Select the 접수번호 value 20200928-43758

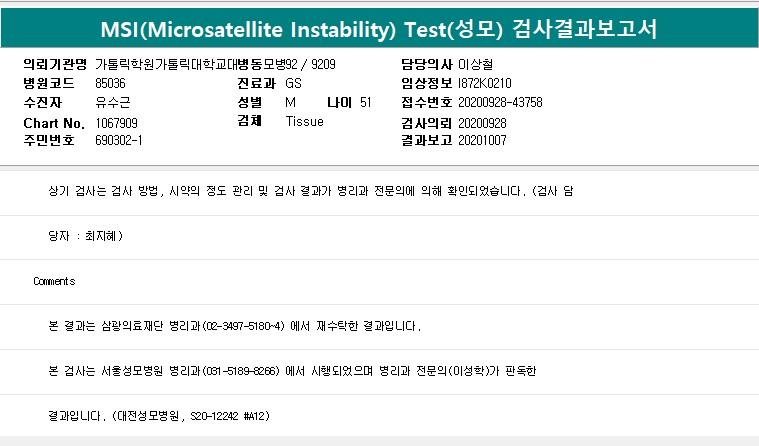point(500,102)
